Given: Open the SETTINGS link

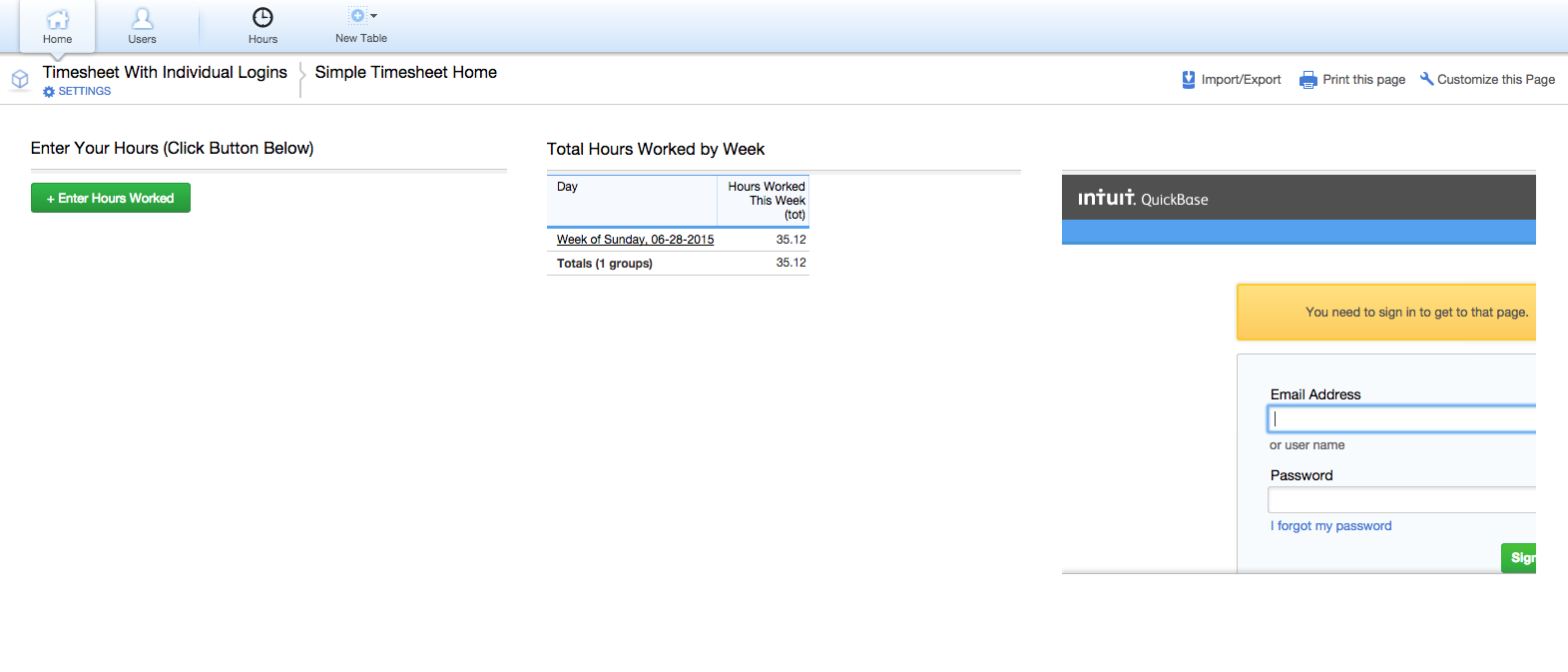Looking at the screenshot, I should pos(85,91).
